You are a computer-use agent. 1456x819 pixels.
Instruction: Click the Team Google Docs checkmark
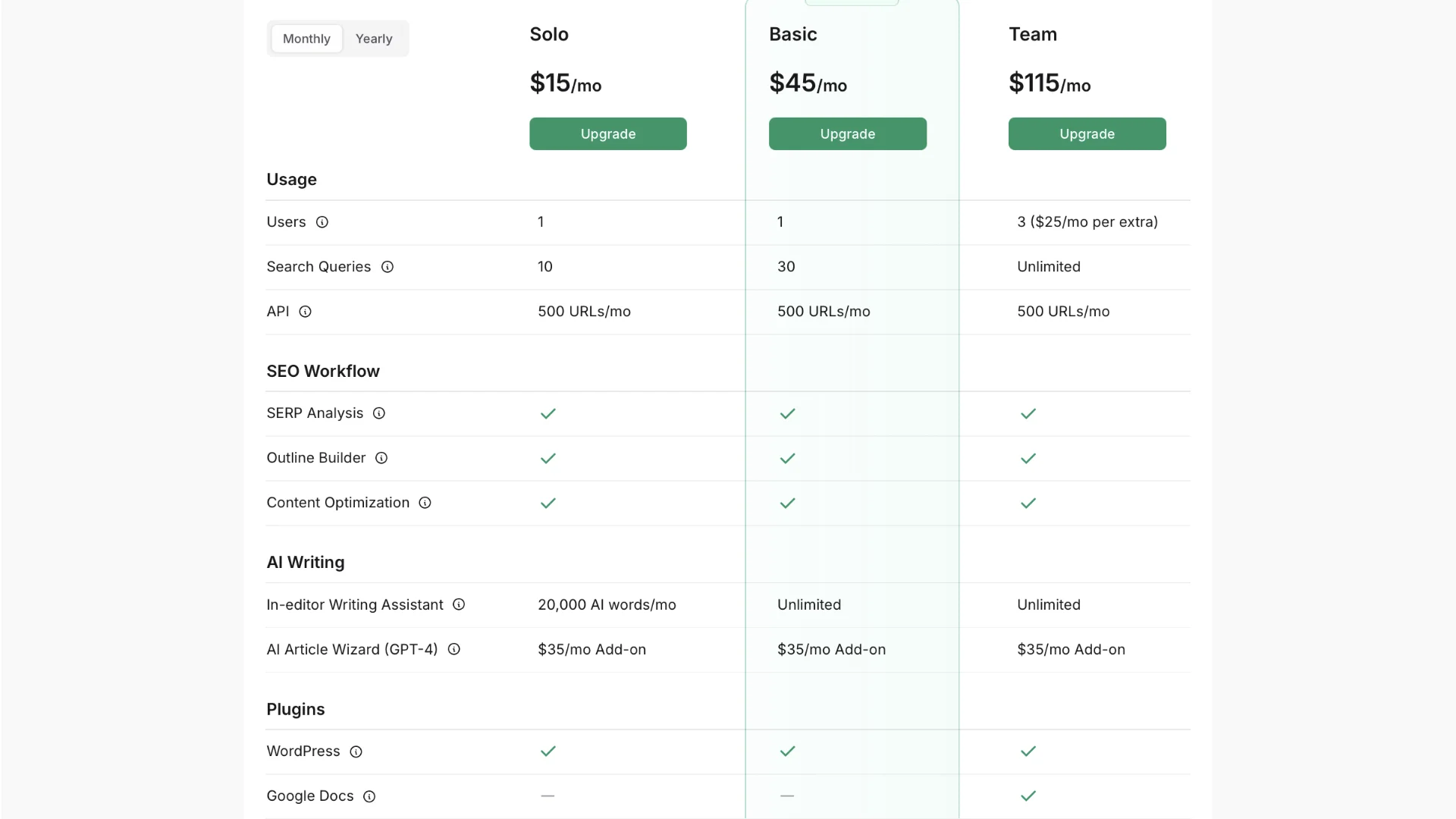(x=1028, y=796)
